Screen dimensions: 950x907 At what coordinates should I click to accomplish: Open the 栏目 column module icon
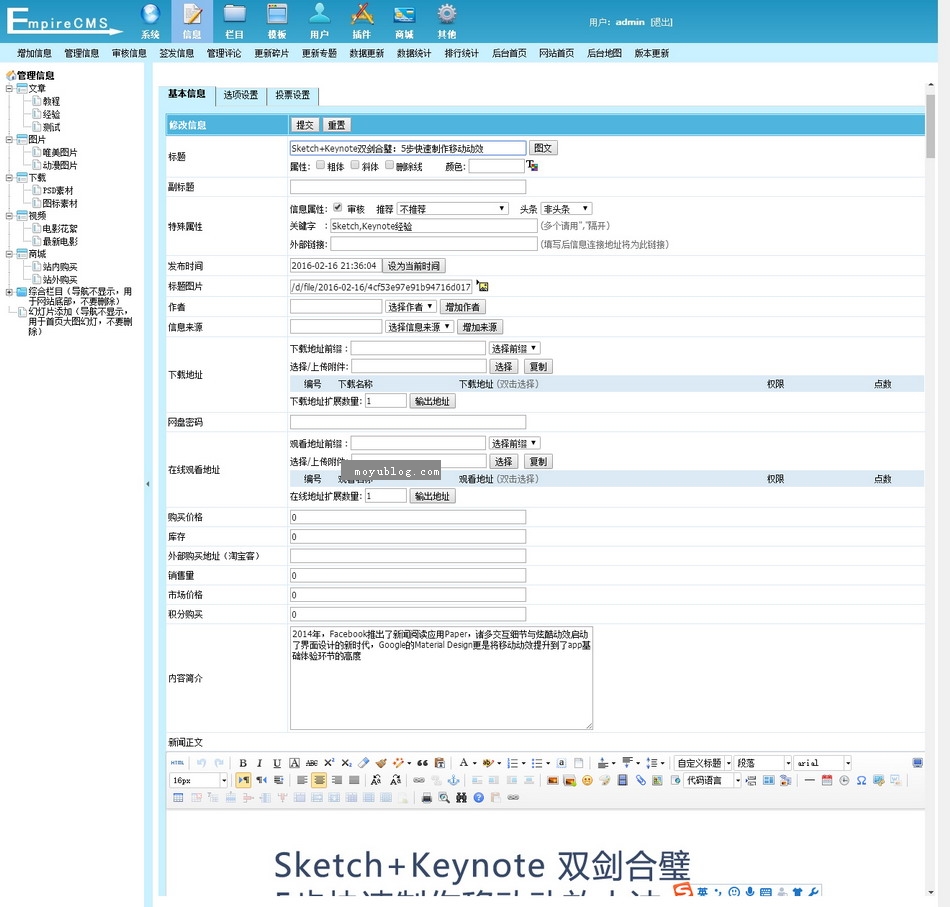pos(234,21)
